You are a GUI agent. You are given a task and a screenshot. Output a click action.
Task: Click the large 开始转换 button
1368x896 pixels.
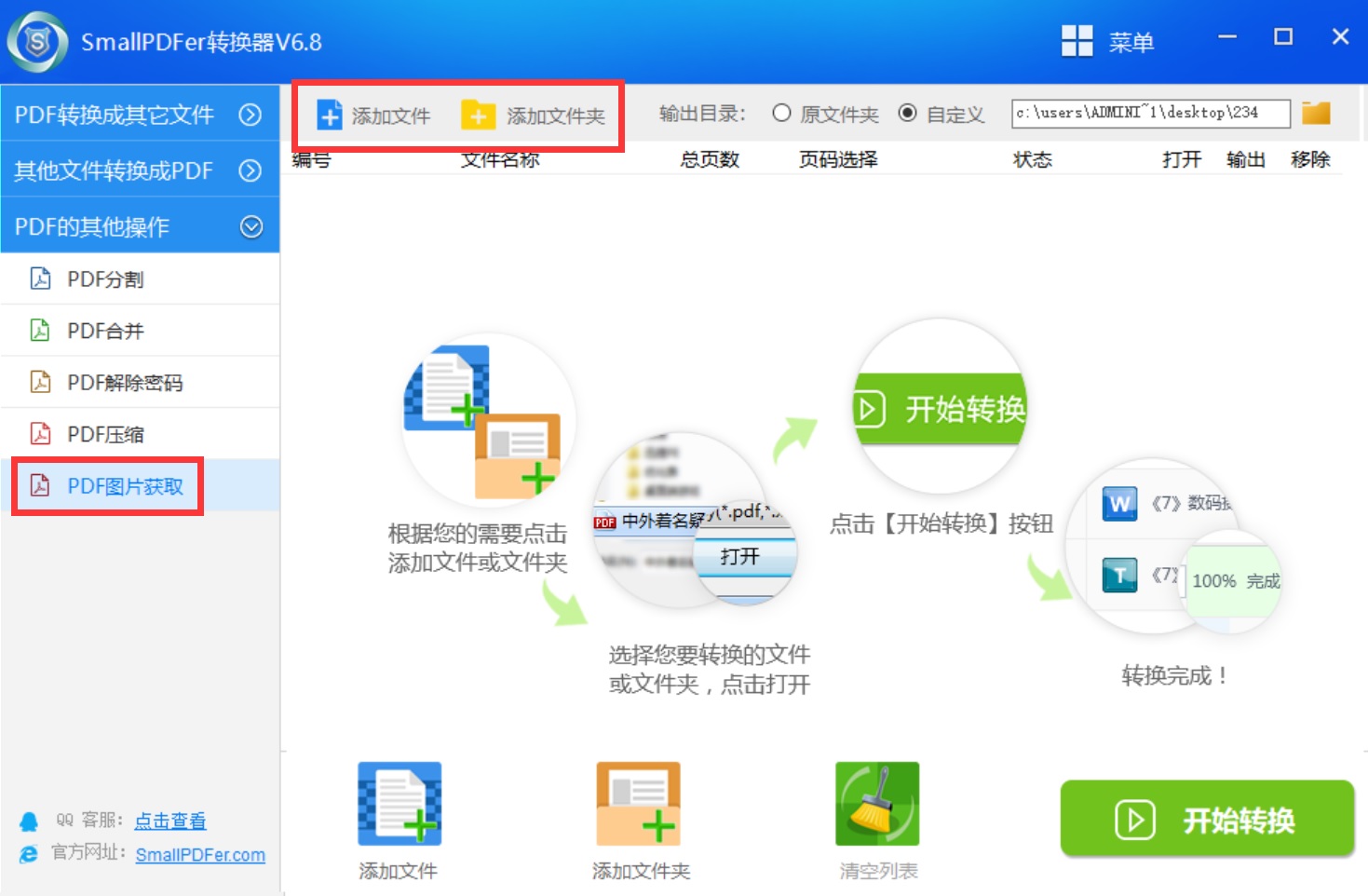(x=1207, y=820)
